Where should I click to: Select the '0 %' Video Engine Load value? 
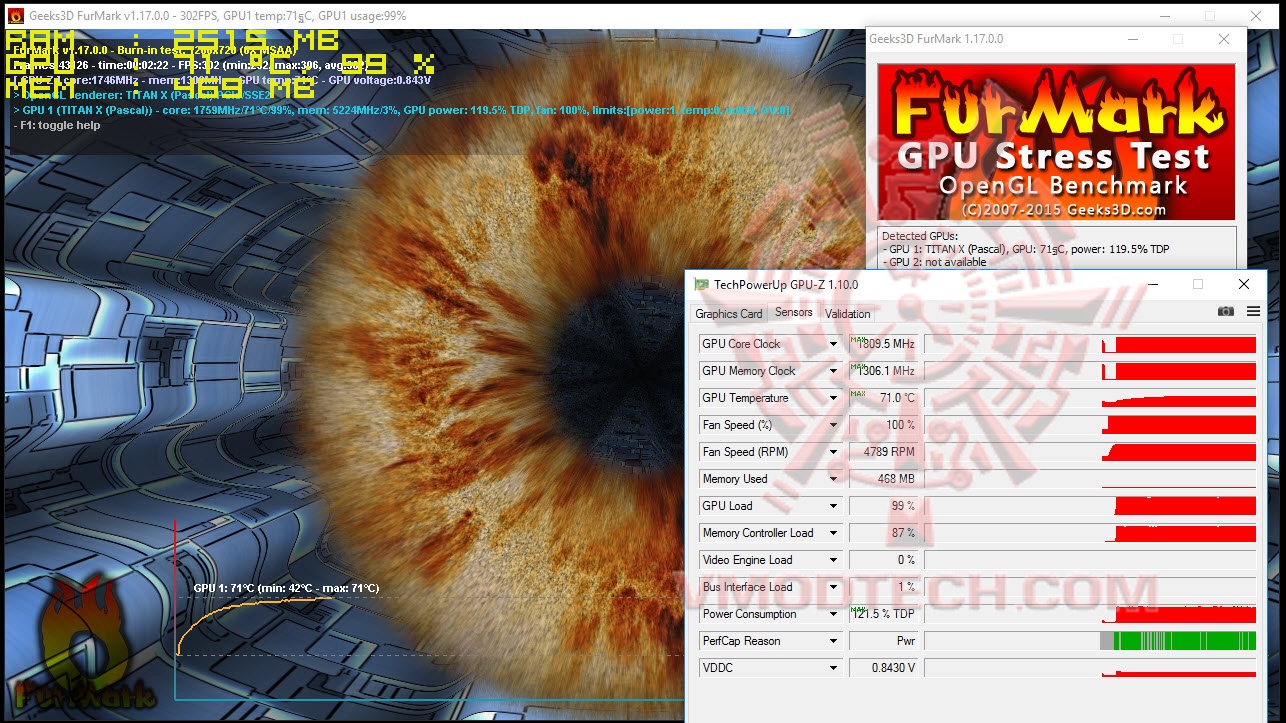coord(883,560)
